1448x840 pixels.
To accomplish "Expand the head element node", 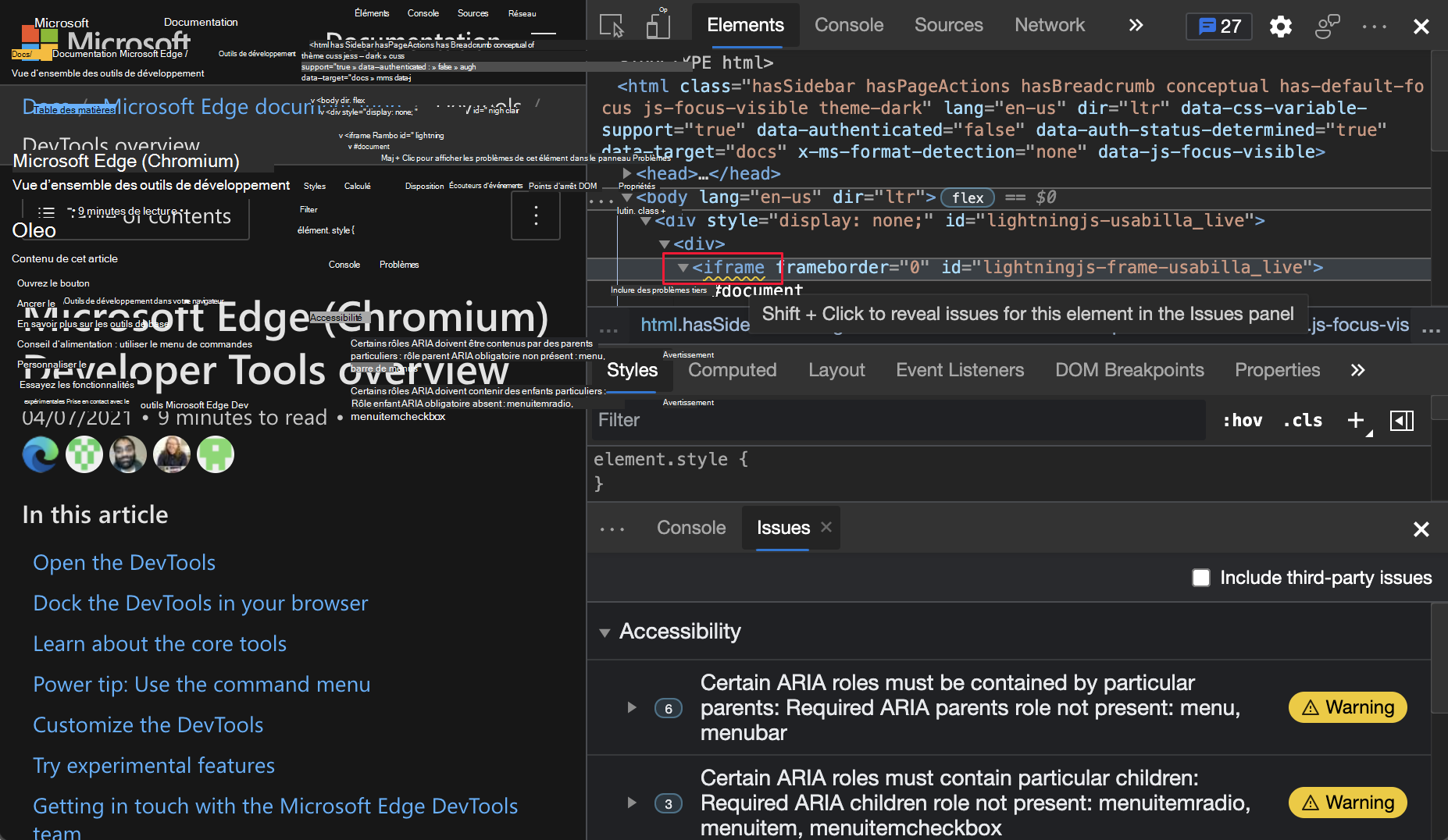I will point(627,173).
